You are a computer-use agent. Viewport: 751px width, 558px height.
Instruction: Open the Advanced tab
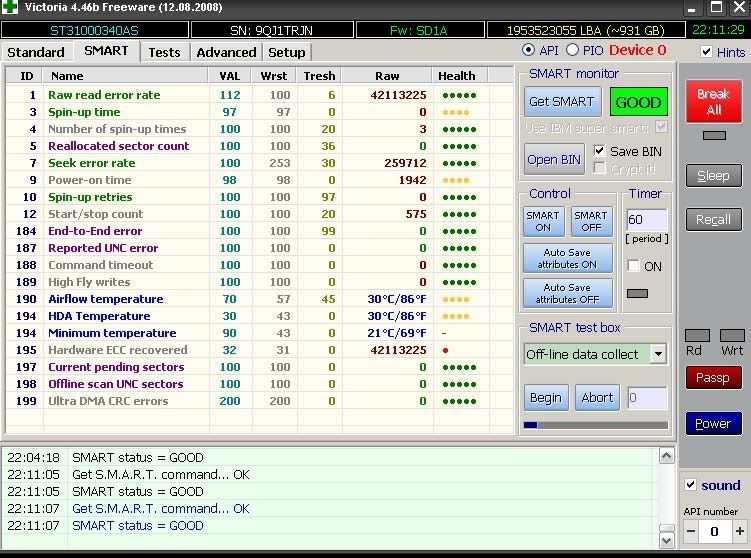(x=226, y=52)
